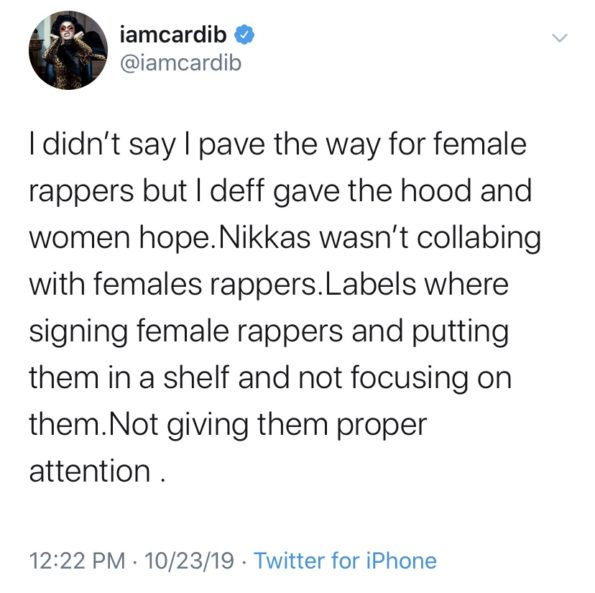Click the word "focusing" in the tweet
595x593 pixels.
tap(410, 379)
